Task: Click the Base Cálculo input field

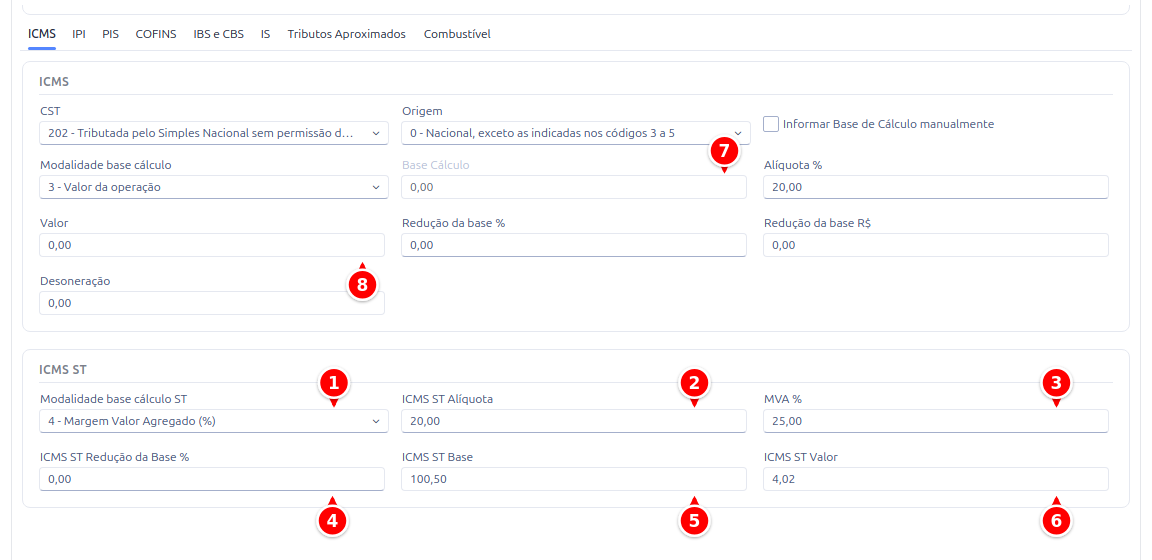Action: (x=574, y=187)
